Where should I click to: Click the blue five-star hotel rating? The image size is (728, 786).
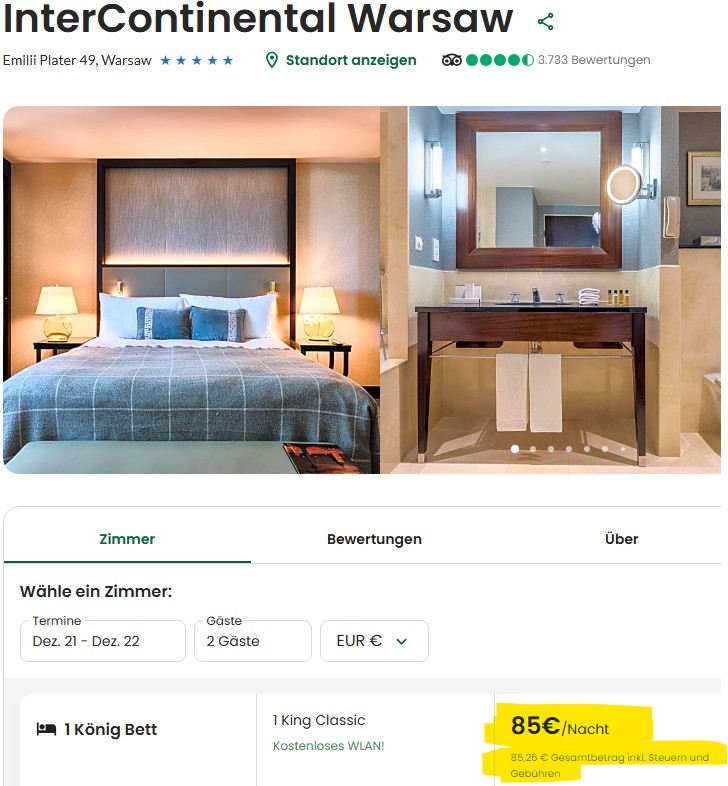(197, 61)
